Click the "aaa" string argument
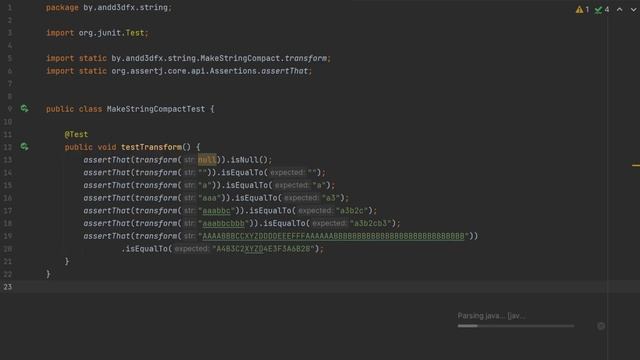640x360 pixels. pyautogui.click(x=209, y=198)
